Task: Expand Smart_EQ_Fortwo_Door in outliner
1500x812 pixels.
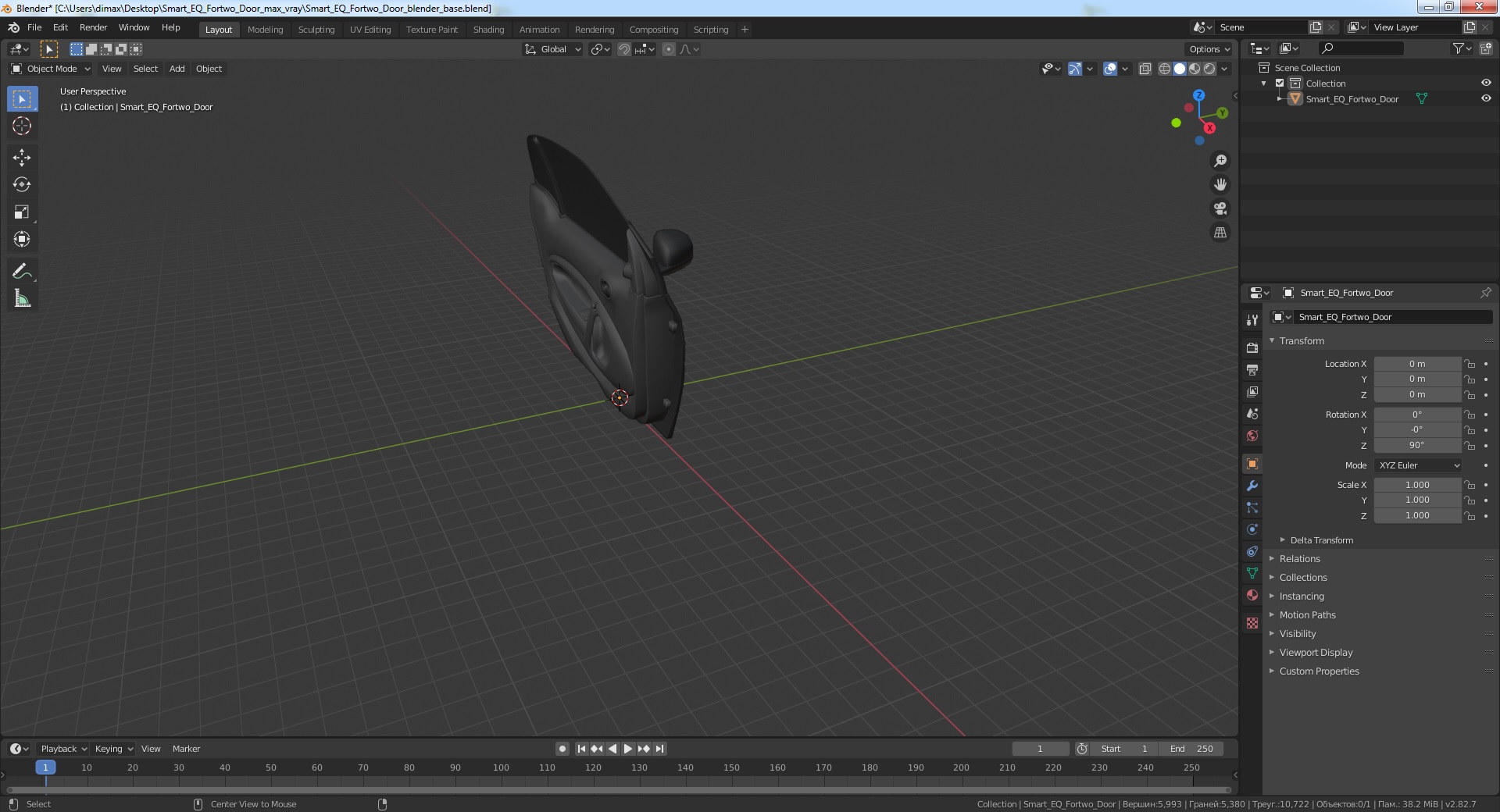Action: (x=1280, y=99)
